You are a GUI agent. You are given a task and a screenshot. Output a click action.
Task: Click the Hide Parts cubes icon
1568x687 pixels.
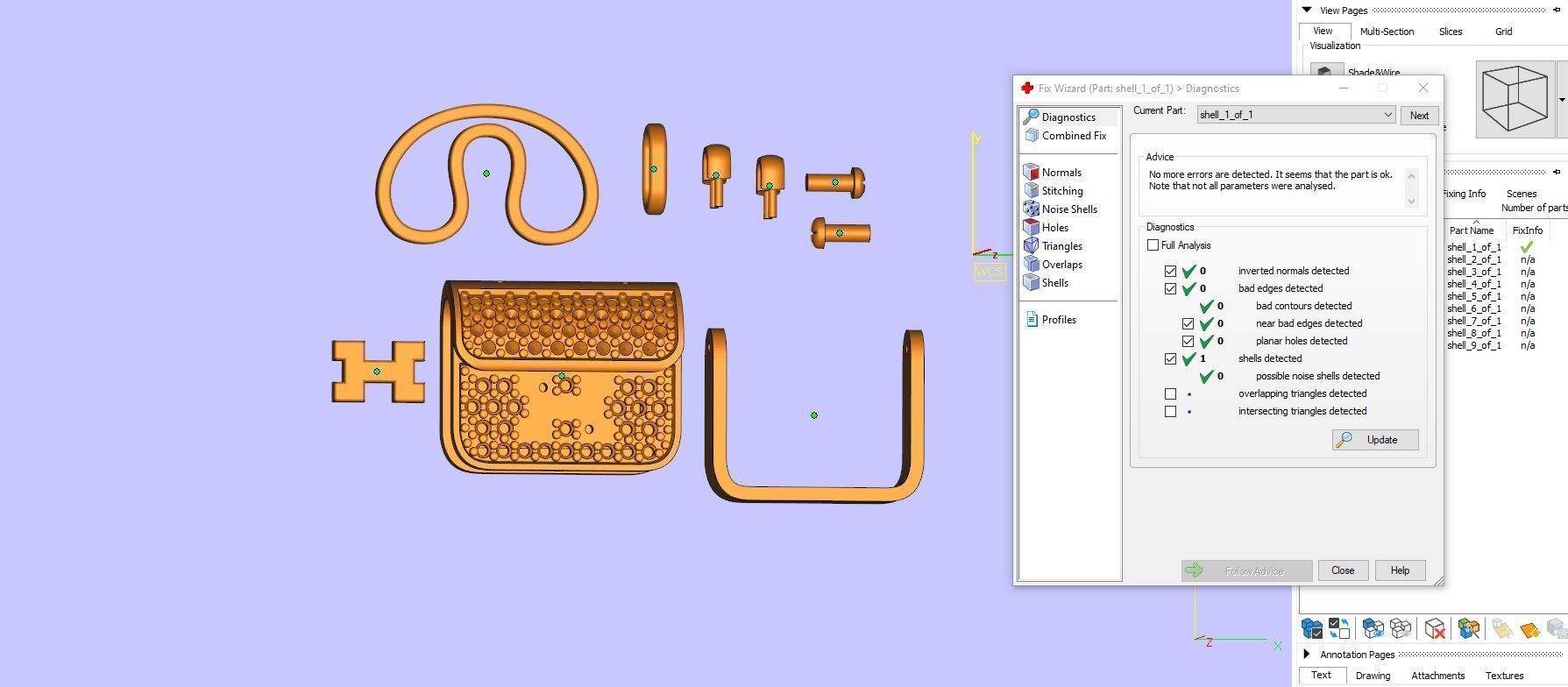pyautogui.click(x=1401, y=628)
